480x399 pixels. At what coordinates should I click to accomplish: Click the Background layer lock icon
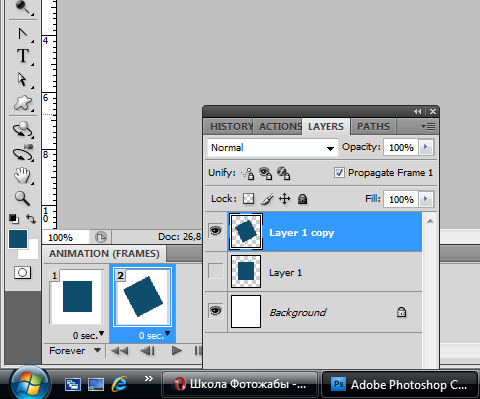point(401,312)
